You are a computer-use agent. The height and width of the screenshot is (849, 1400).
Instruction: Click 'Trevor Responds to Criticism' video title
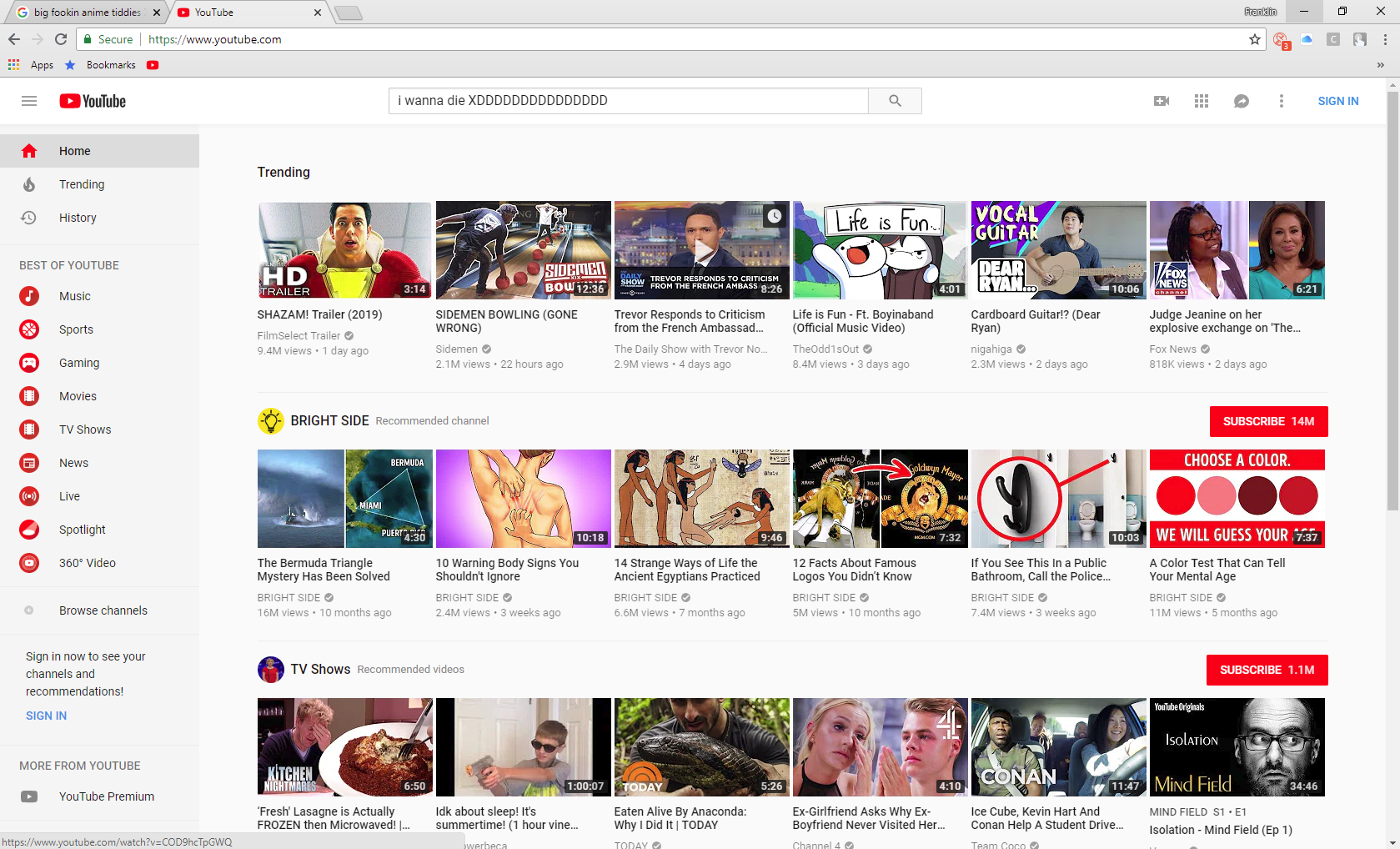click(x=690, y=321)
